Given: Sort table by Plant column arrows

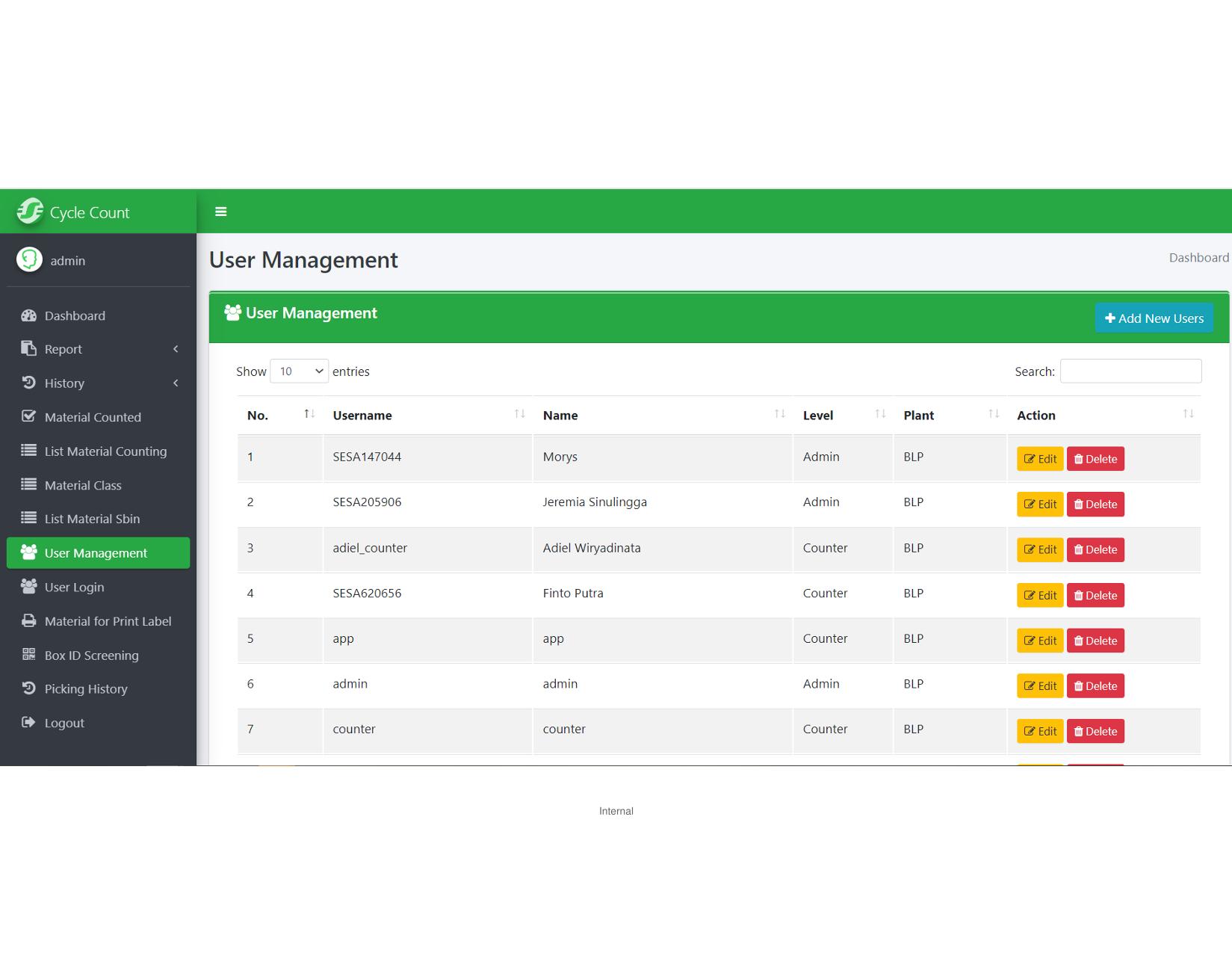Looking at the screenshot, I should pyautogui.click(x=994, y=414).
